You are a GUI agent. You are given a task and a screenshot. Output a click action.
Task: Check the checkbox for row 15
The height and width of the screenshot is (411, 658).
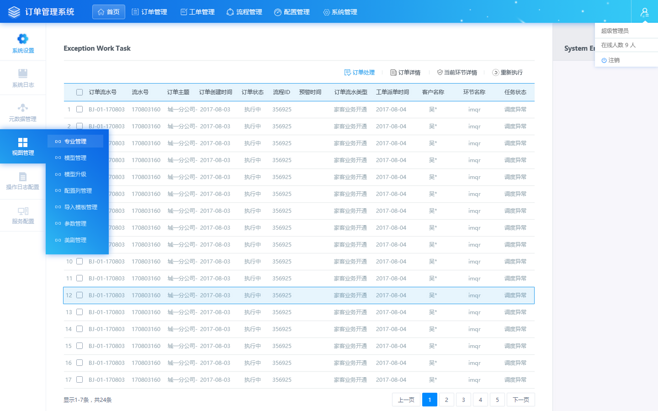[x=79, y=346]
